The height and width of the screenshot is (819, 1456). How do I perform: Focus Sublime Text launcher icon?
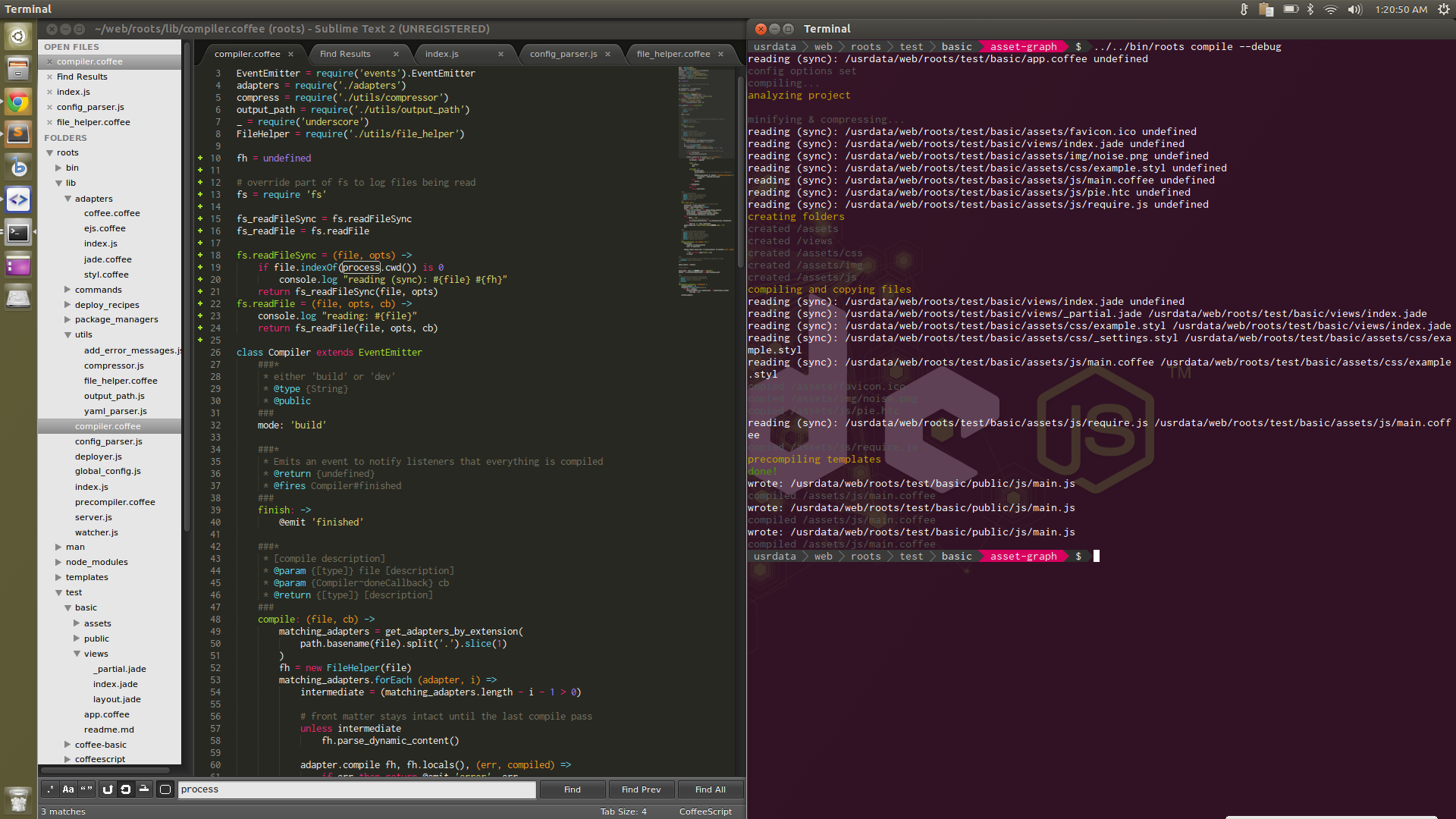click(18, 134)
